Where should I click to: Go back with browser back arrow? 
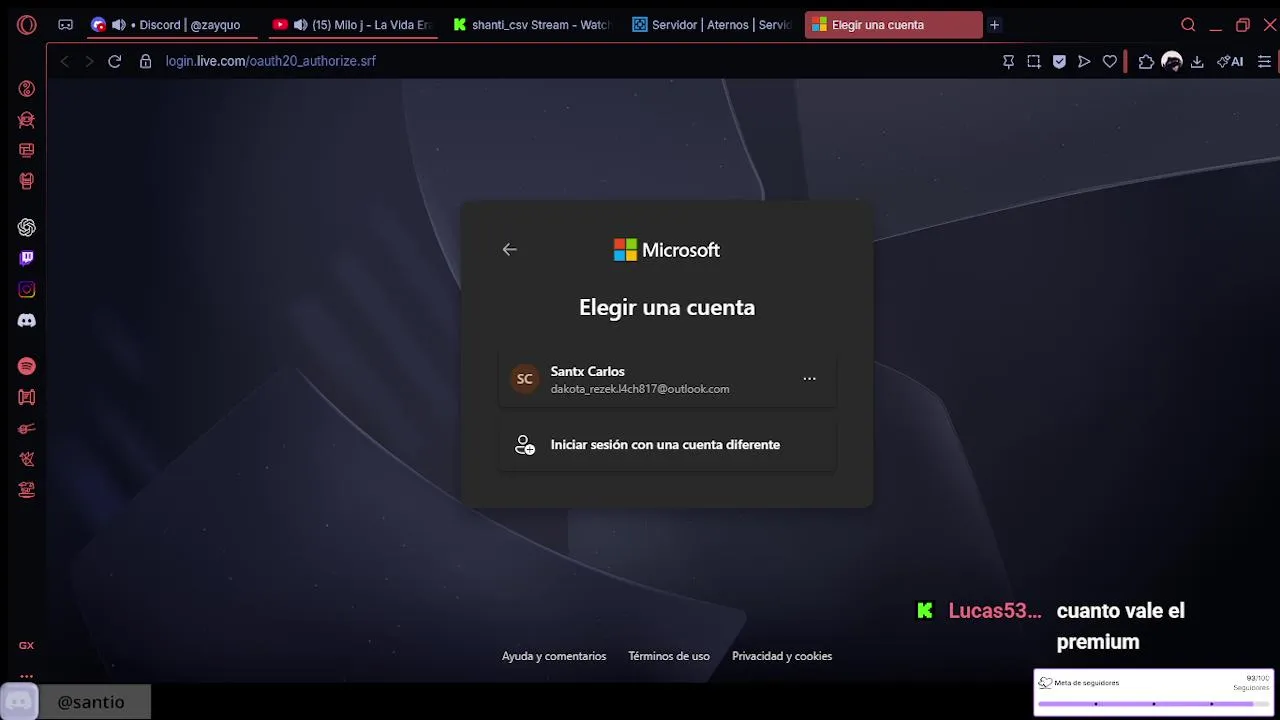(64, 61)
